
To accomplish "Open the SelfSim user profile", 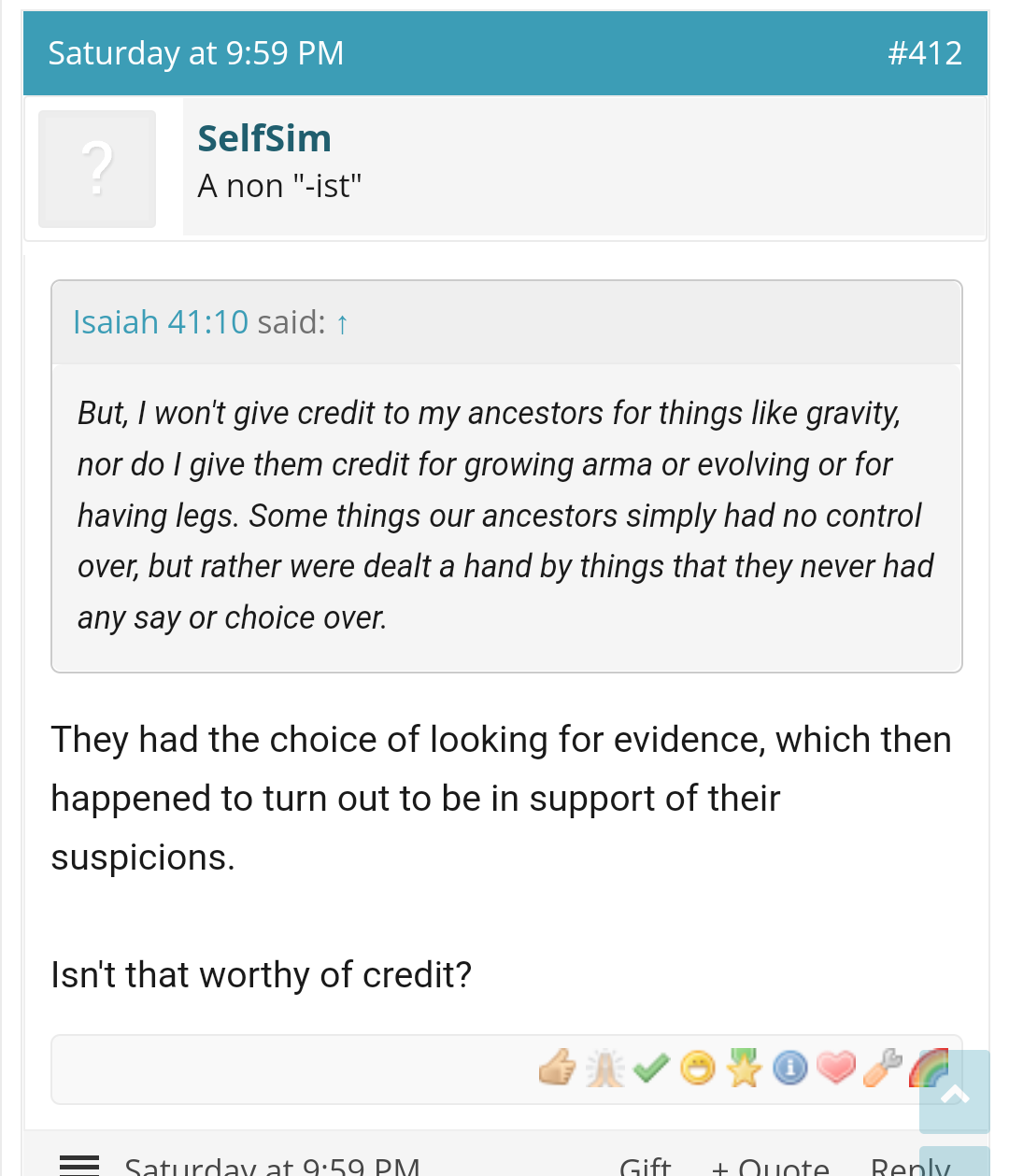I will click(264, 138).
